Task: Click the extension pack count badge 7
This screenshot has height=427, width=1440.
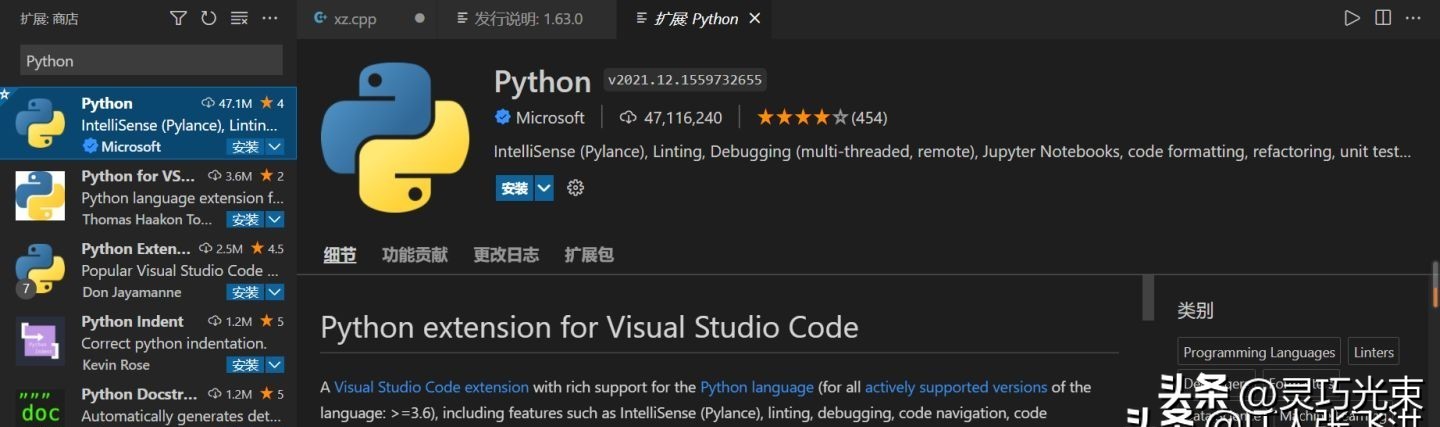Action: (26, 288)
